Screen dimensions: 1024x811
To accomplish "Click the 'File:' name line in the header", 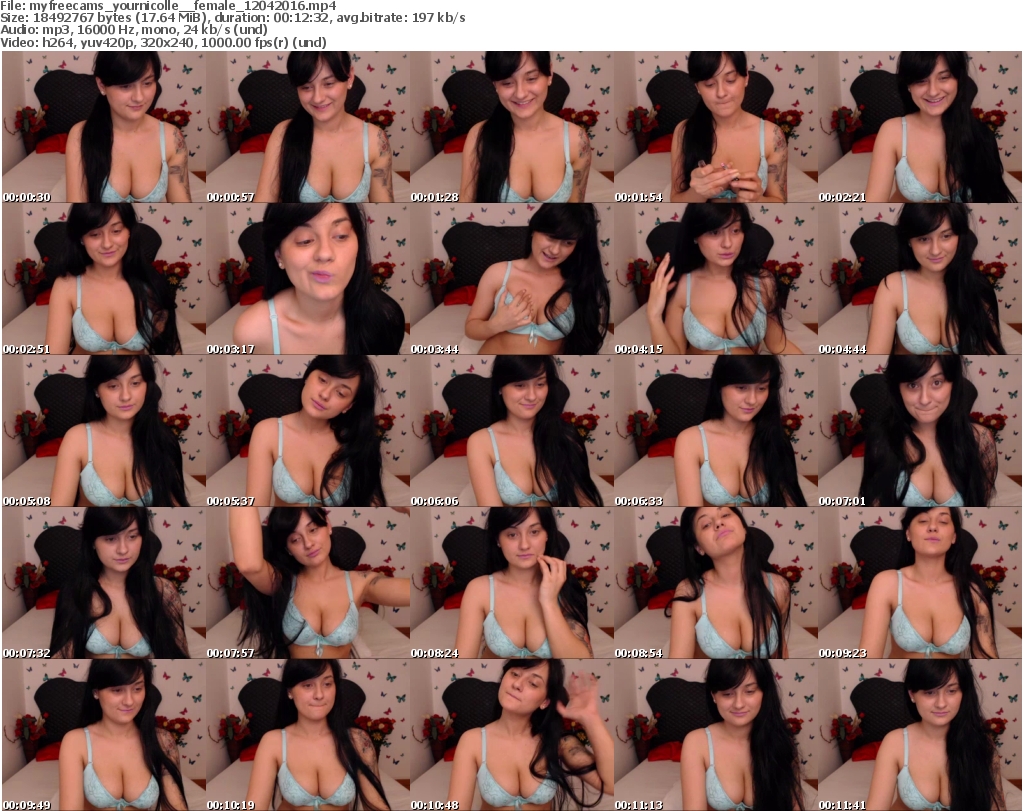I will pyautogui.click(x=168, y=6).
